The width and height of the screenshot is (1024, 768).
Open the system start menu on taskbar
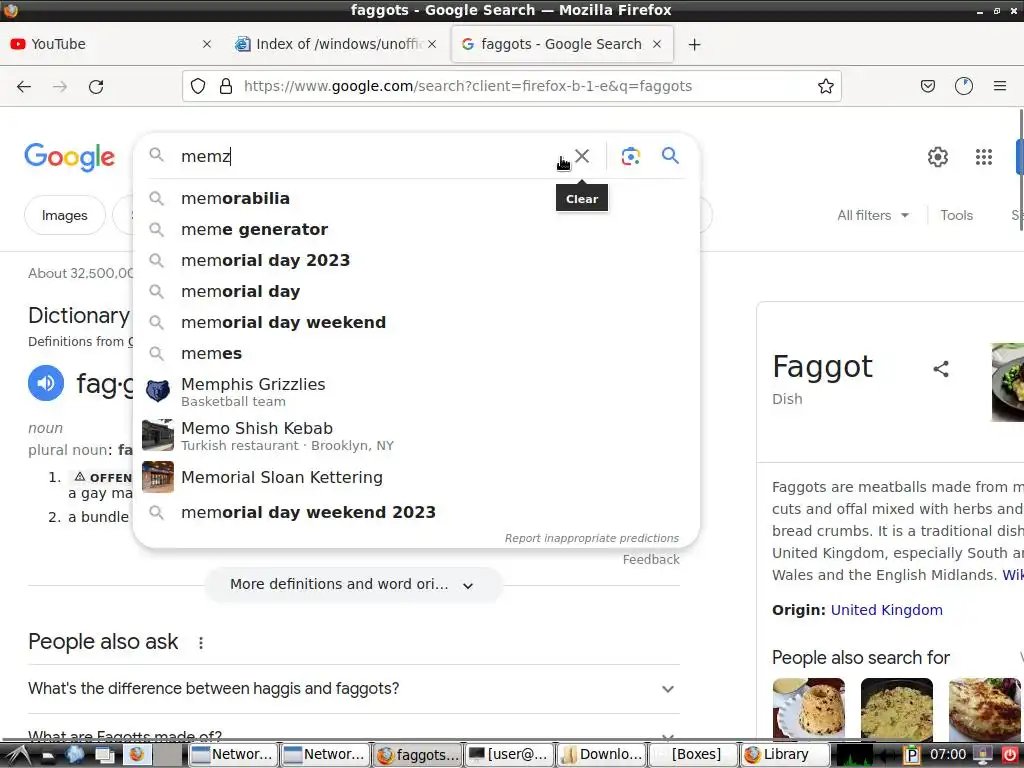(18, 755)
